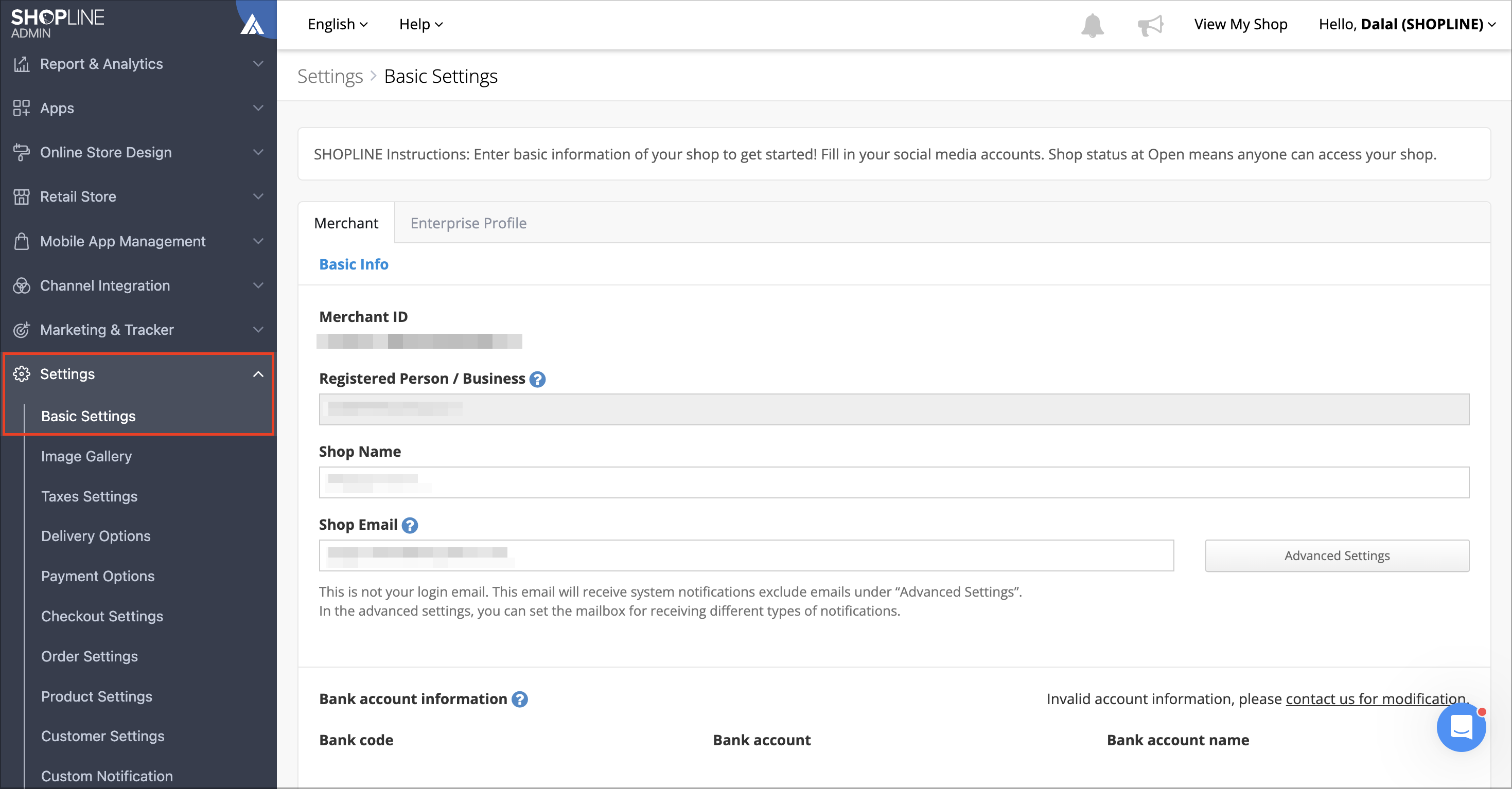Open the notifications bell

[1093, 25]
